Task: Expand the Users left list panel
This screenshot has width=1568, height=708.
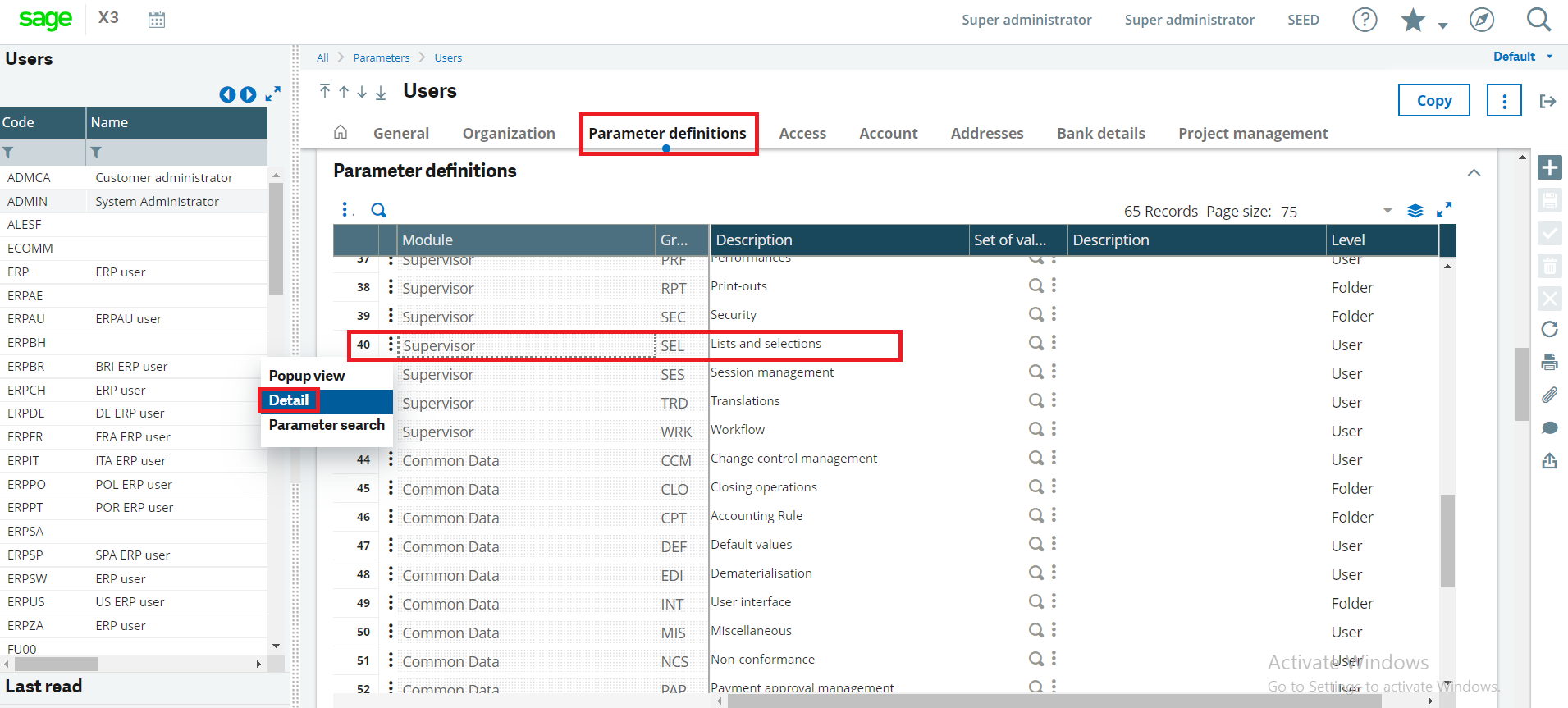Action: [273, 94]
